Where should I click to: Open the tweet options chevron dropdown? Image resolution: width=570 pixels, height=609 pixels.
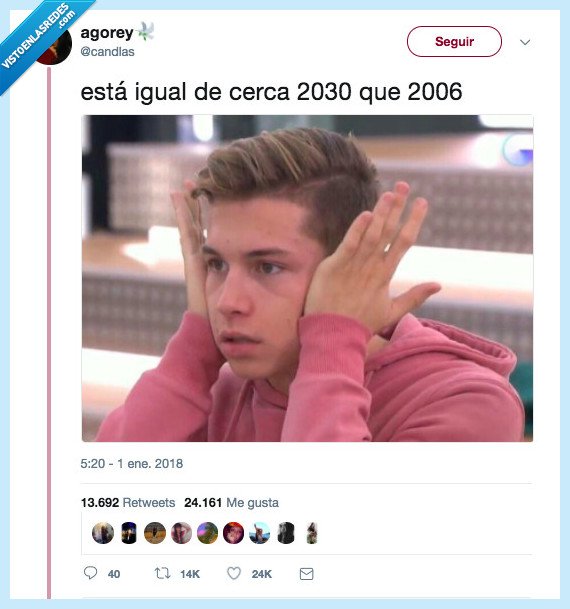click(x=525, y=42)
